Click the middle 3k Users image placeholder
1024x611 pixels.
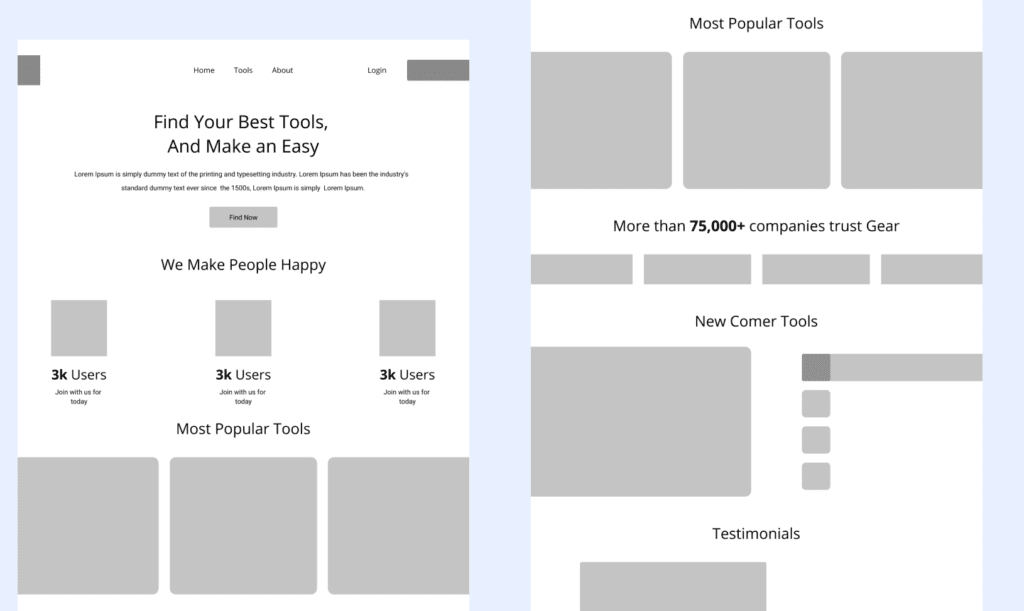pyautogui.click(x=243, y=328)
